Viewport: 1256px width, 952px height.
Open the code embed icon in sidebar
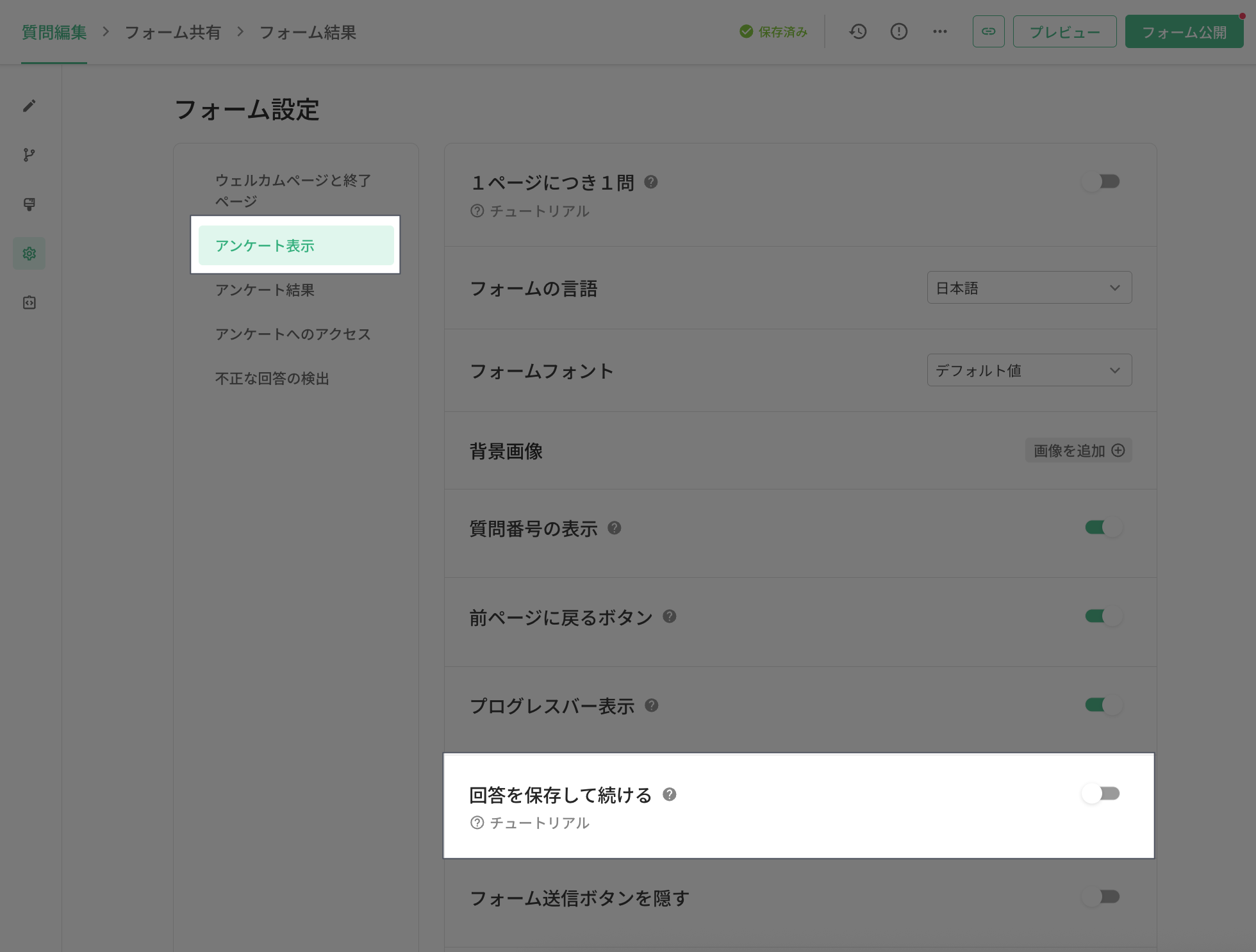pyautogui.click(x=29, y=302)
